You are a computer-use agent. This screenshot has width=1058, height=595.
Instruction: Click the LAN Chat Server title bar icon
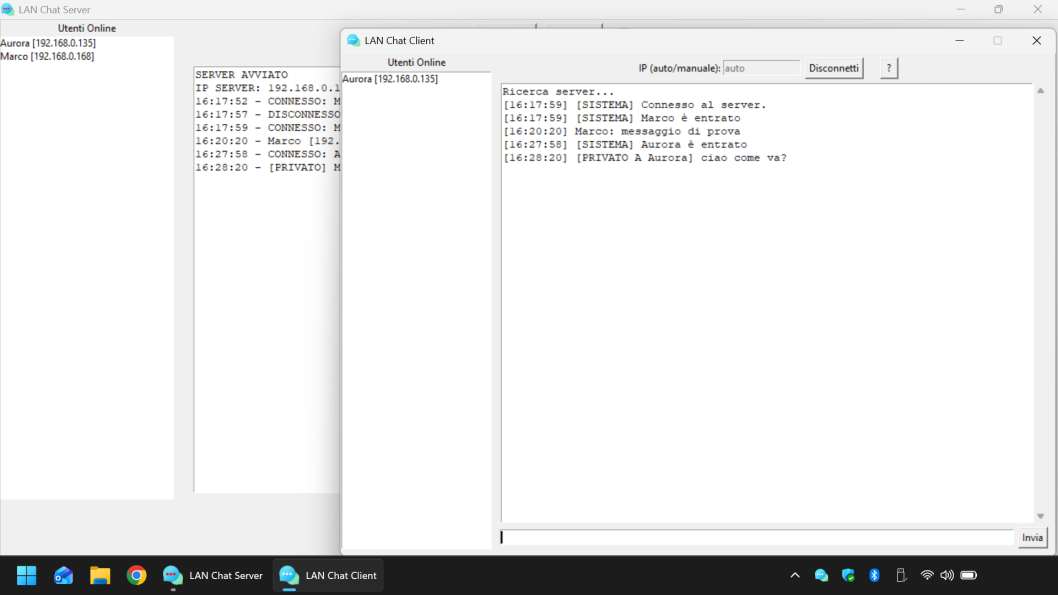pyautogui.click(x=7, y=9)
